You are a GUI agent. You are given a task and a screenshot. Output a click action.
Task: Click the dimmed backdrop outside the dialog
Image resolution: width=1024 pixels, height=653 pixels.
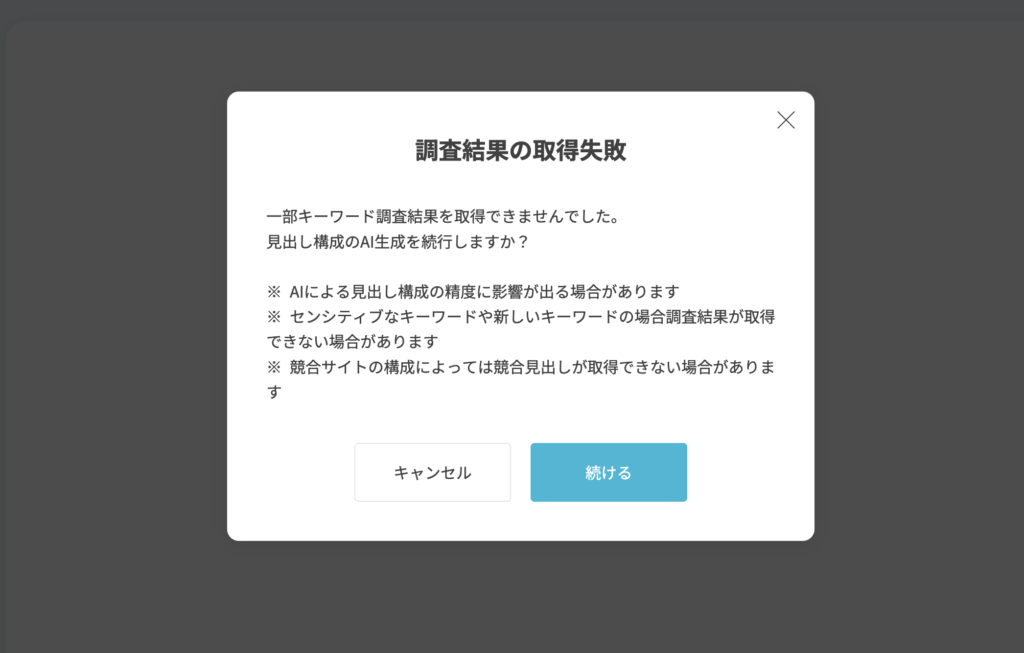111,326
